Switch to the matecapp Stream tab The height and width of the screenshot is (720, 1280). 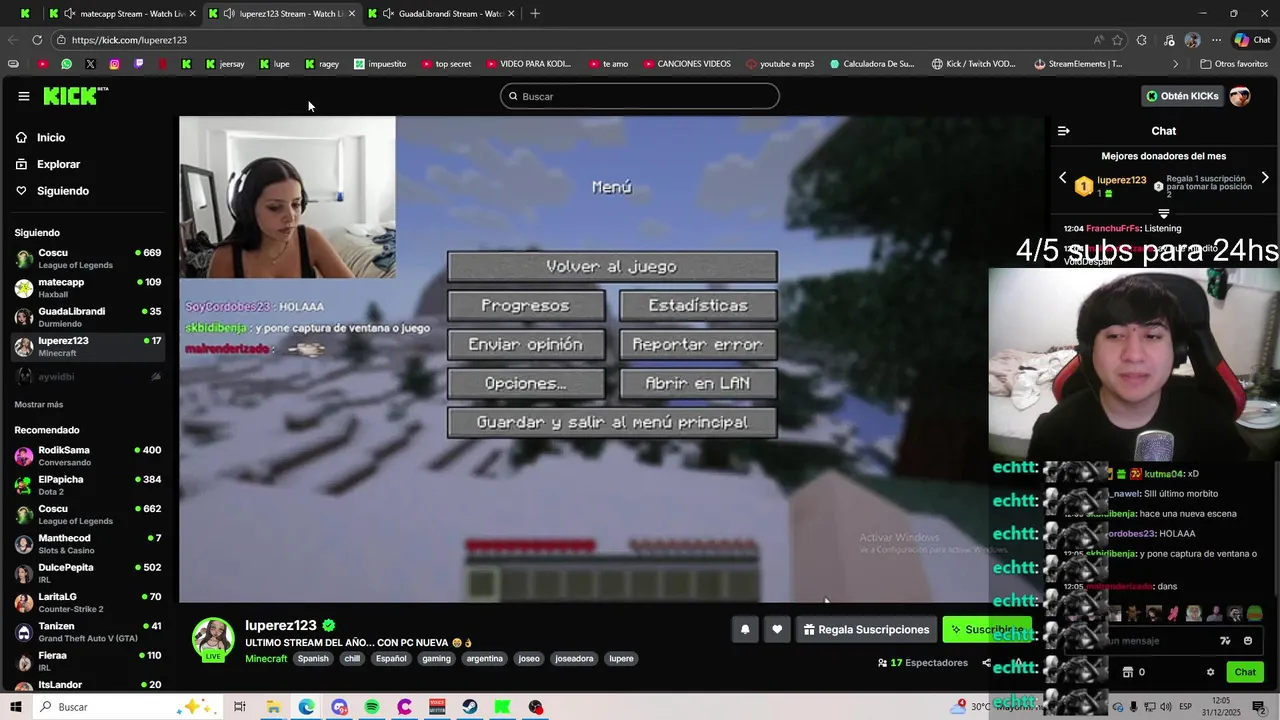123,14
